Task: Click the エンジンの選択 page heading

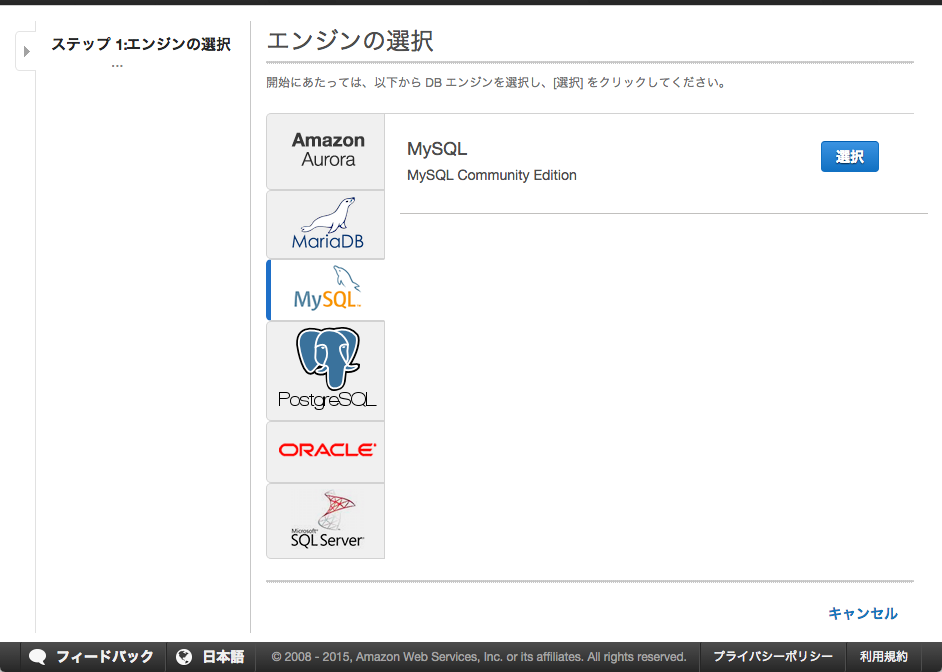Action: (350, 41)
